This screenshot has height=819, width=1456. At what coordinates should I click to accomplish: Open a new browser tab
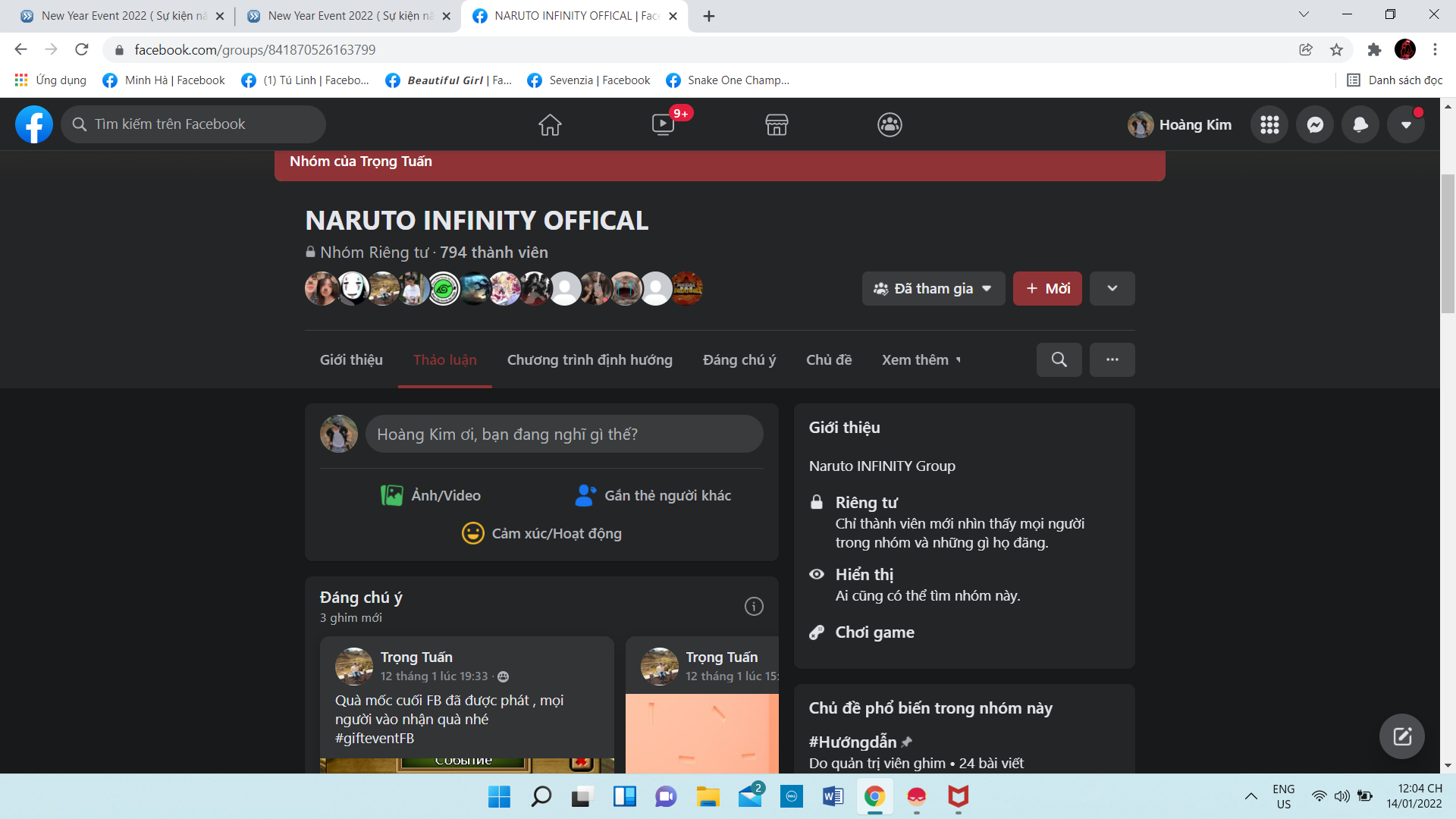[x=708, y=16]
